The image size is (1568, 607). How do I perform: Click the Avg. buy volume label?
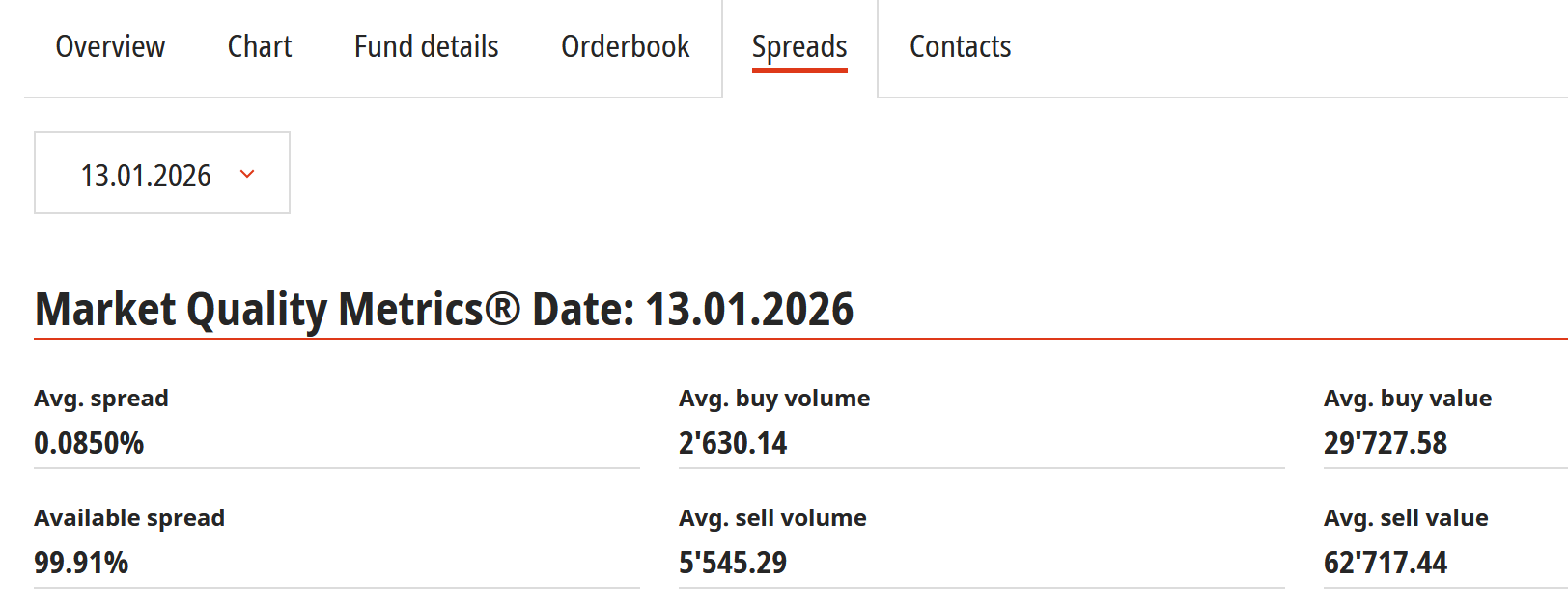tap(774, 399)
